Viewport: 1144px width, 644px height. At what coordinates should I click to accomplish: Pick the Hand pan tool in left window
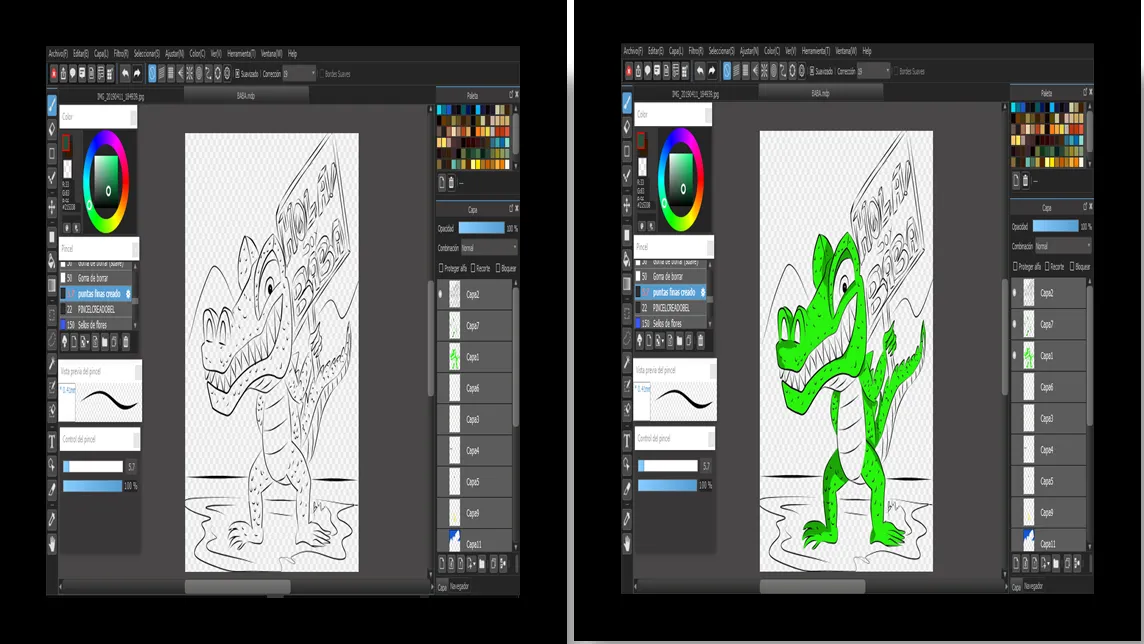click(53, 543)
